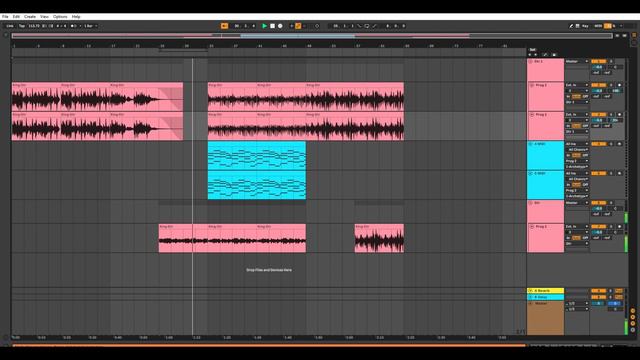The height and width of the screenshot is (360, 640).
Task: Toggle the orange Automation Arm button
Action: [x=298, y=26]
